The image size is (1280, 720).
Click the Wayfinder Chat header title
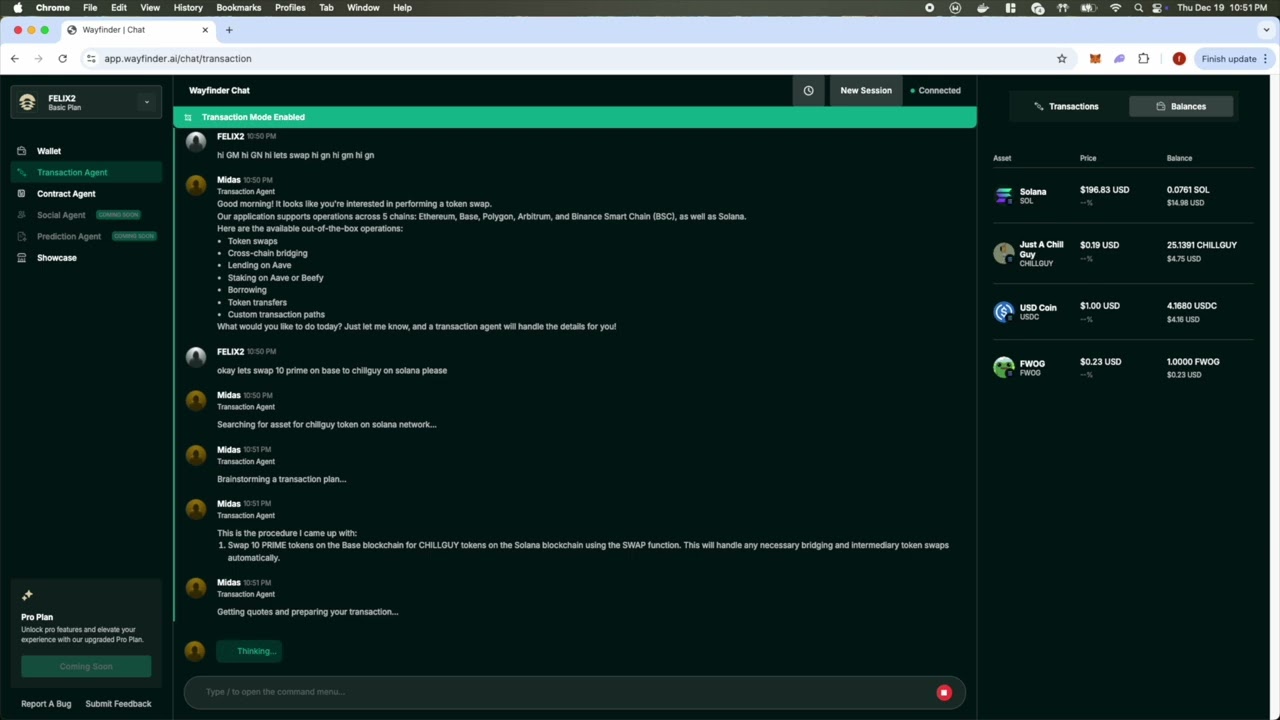click(x=219, y=90)
